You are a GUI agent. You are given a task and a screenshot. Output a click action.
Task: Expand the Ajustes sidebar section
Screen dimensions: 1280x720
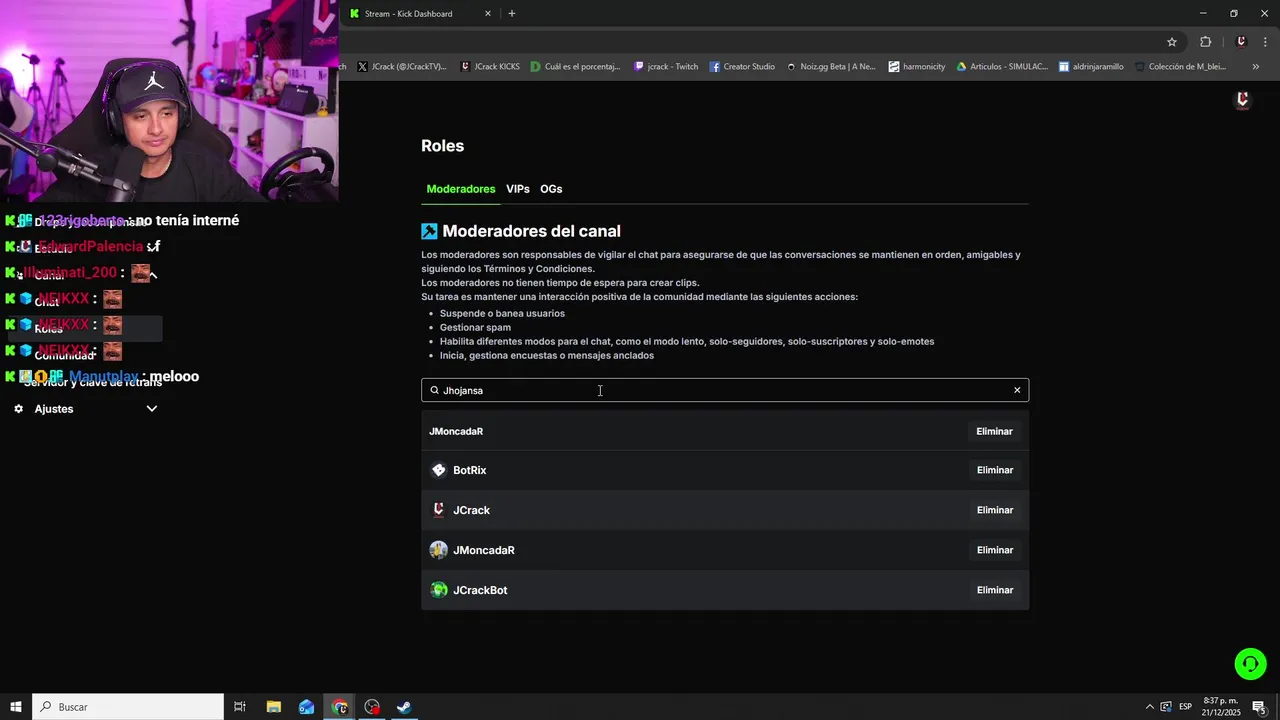152,408
